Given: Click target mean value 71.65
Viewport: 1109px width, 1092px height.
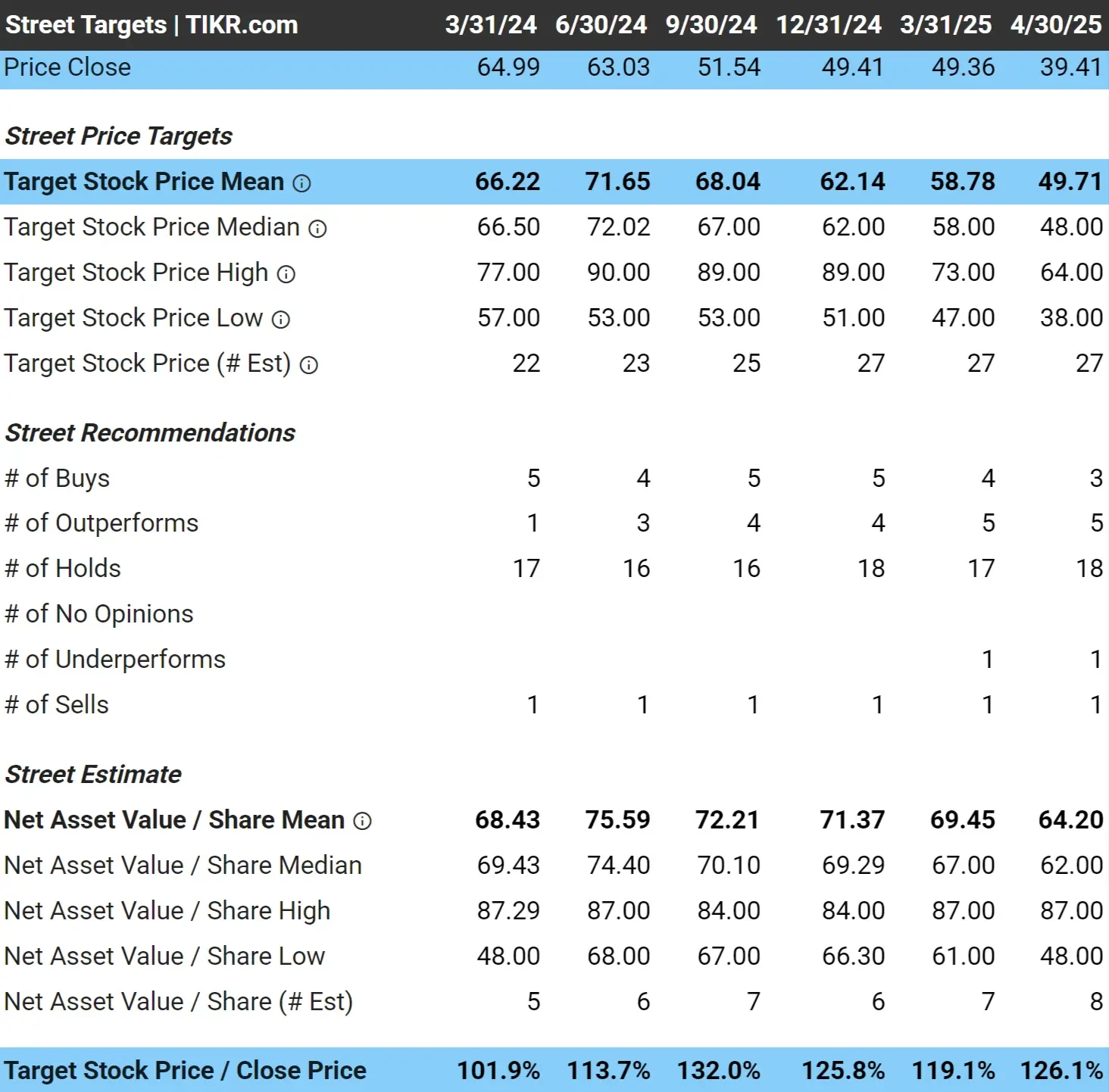Looking at the screenshot, I should [x=617, y=182].
